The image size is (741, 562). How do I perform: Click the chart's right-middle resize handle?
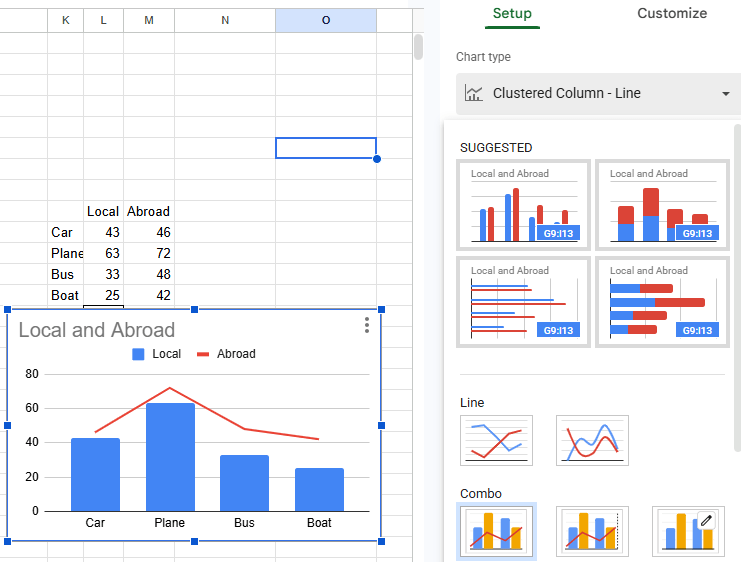[381, 425]
